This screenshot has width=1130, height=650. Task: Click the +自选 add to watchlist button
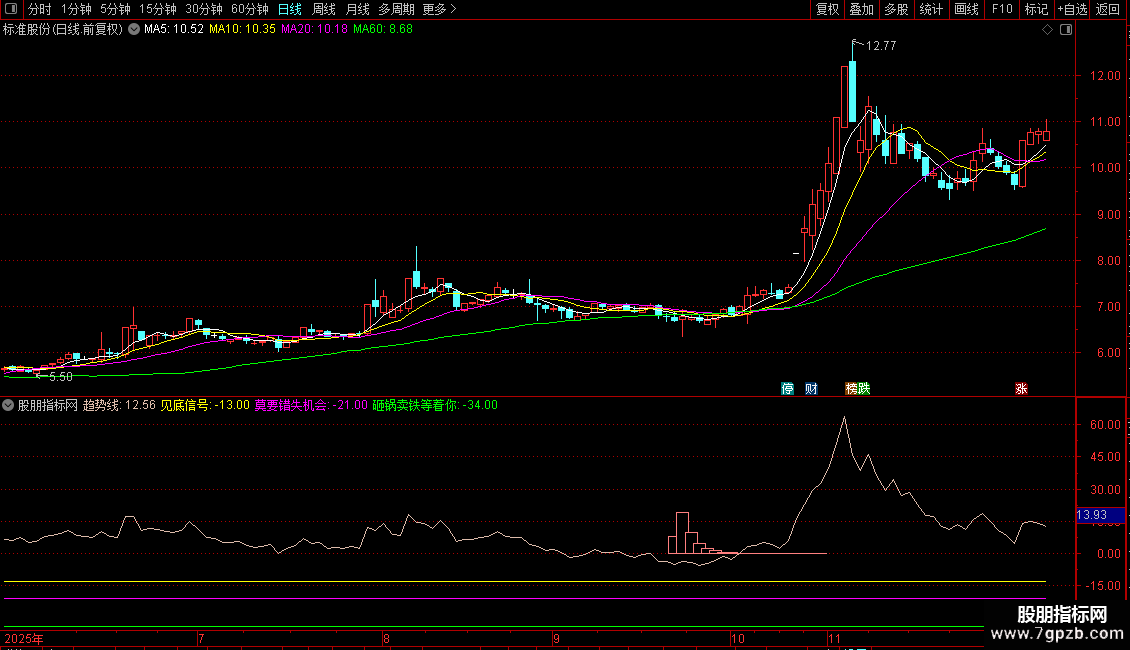click(x=1071, y=9)
